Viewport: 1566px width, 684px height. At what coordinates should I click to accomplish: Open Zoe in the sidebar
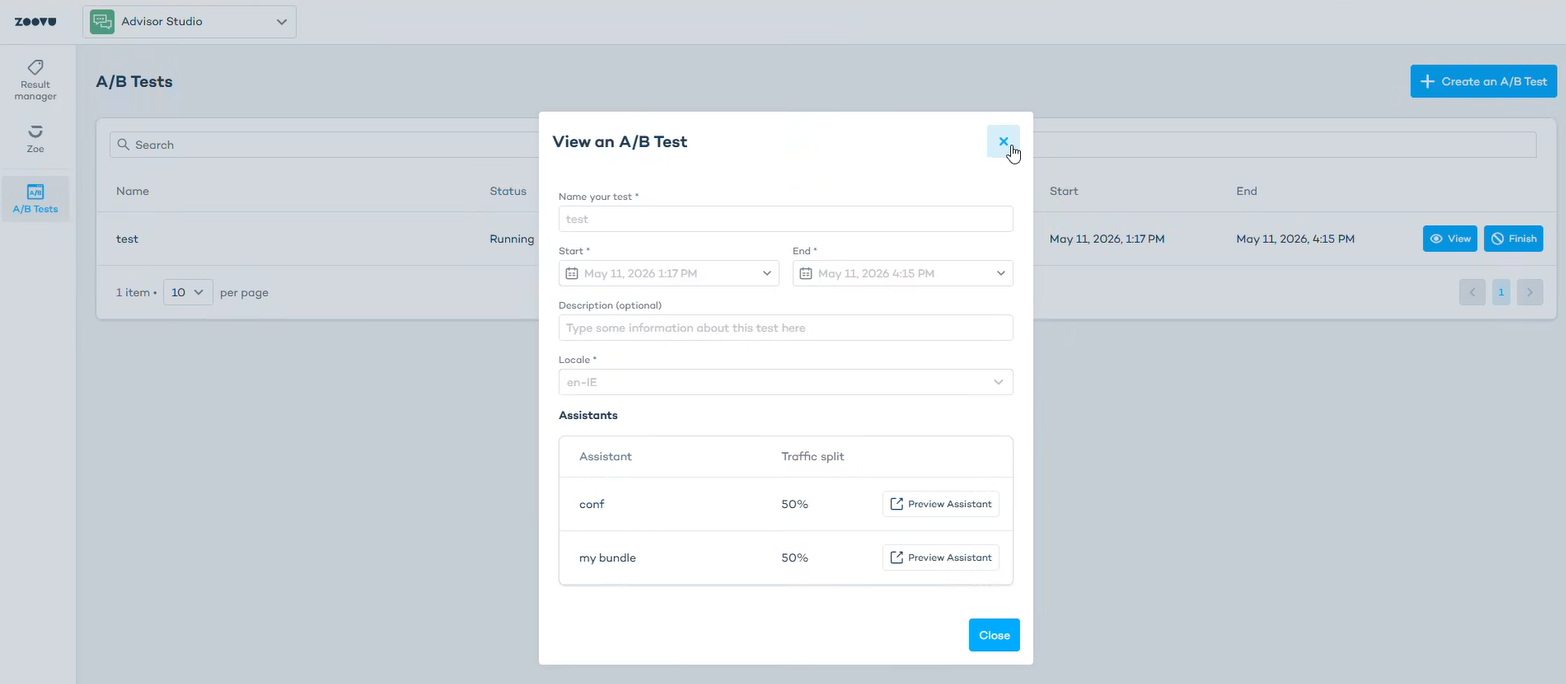[36, 140]
